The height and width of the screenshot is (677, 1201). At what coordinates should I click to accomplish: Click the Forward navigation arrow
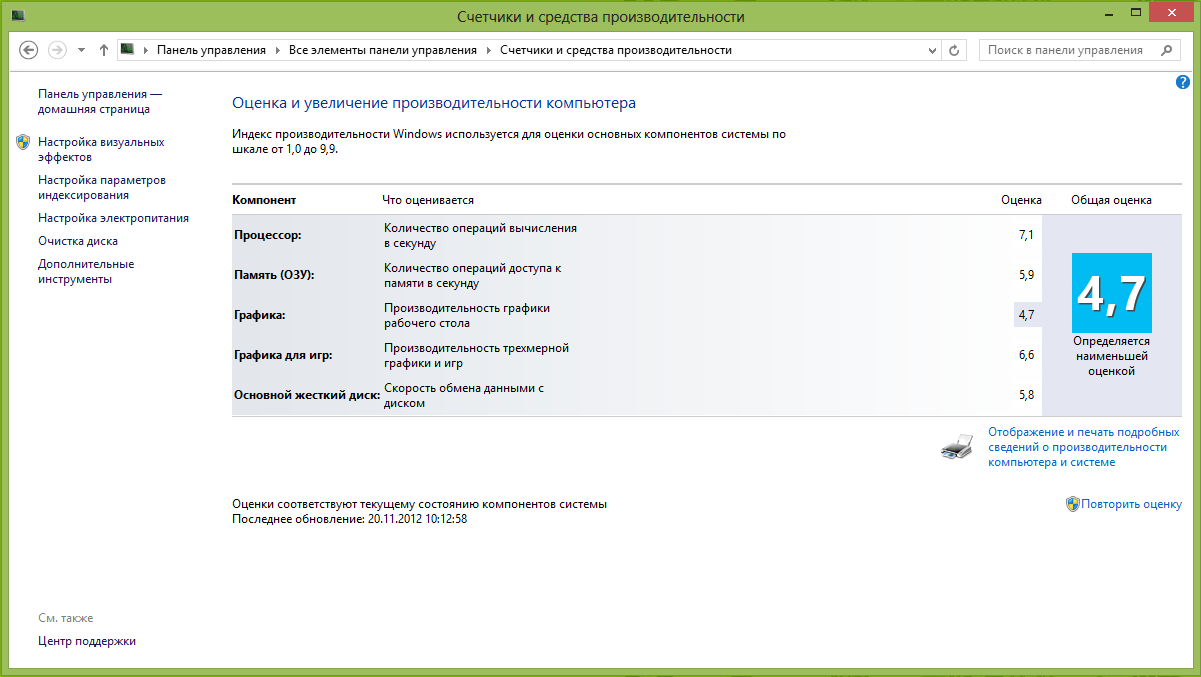(x=57, y=50)
